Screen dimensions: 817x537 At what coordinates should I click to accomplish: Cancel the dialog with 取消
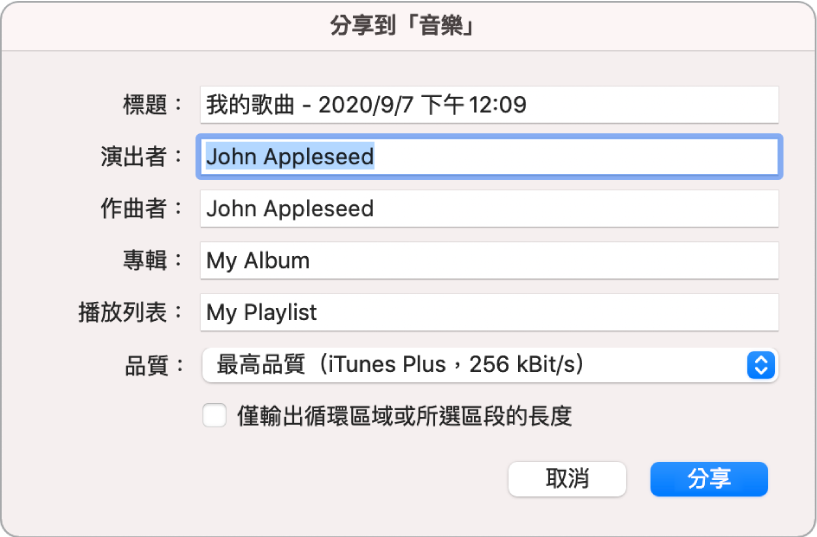click(567, 479)
